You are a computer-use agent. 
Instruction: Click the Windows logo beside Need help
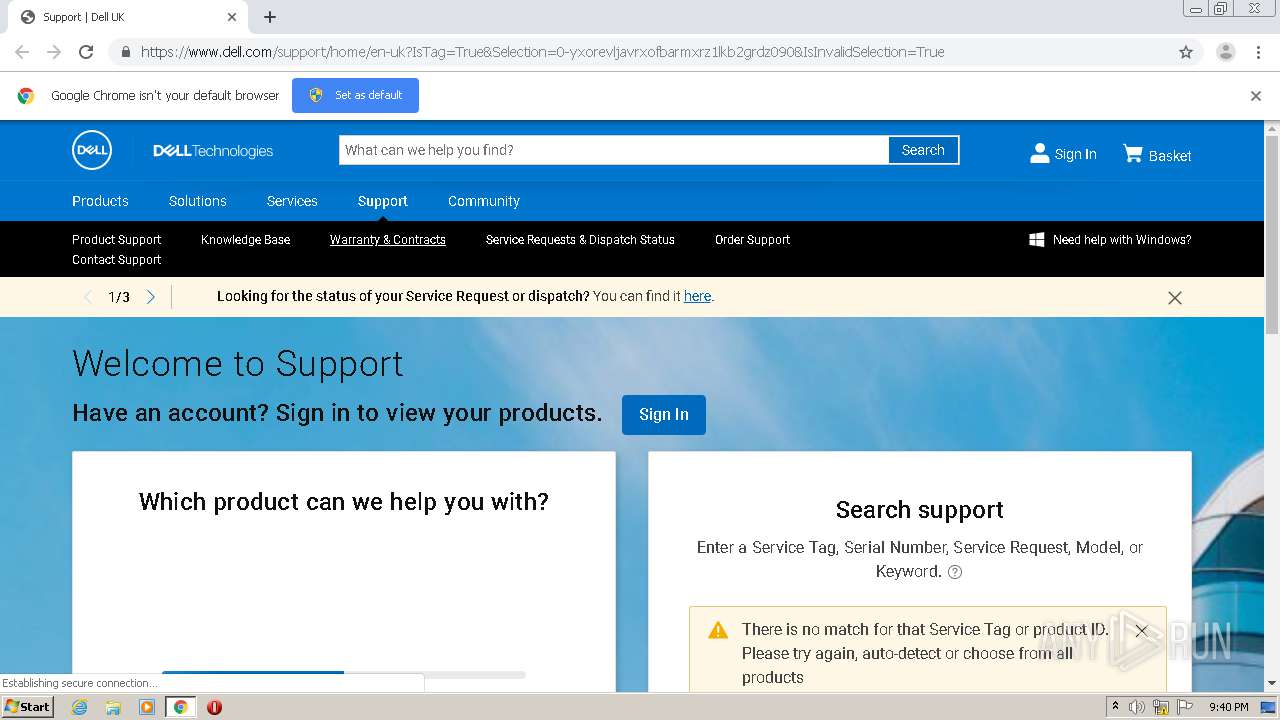[x=1037, y=240]
